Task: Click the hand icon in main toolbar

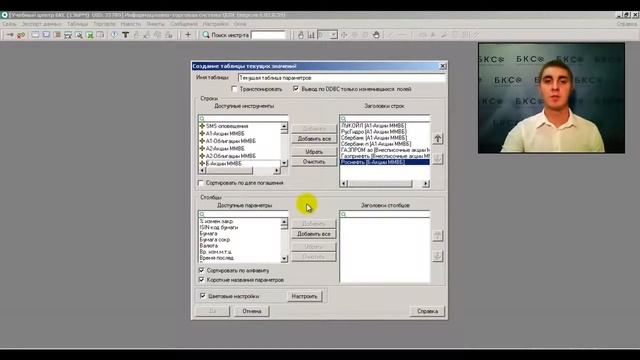Action: tap(376, 35)
